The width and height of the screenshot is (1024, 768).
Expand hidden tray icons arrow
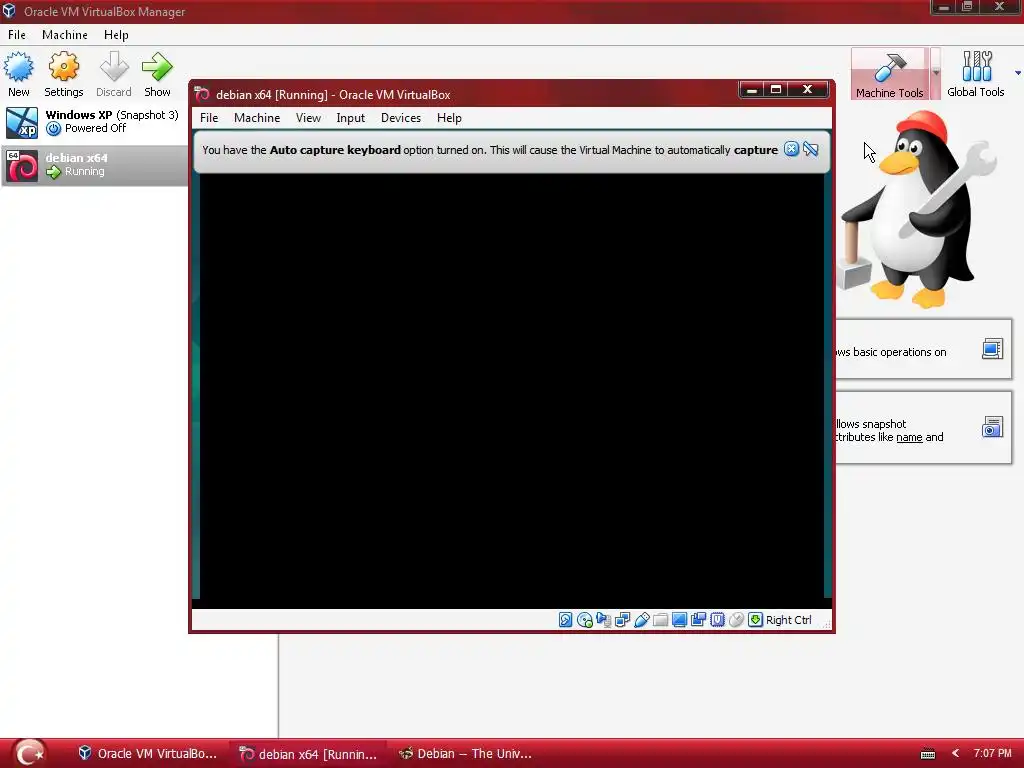click(955, 754)
